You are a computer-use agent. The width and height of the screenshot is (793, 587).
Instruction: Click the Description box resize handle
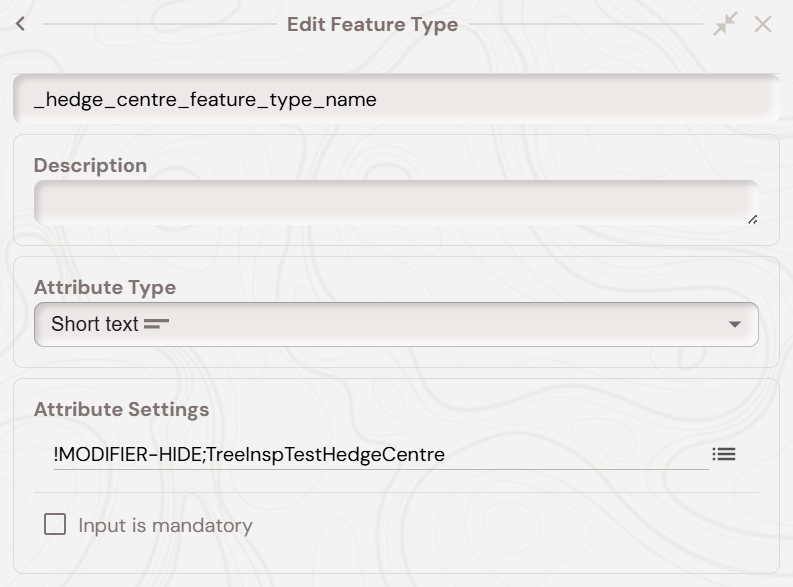click(752, 219)
